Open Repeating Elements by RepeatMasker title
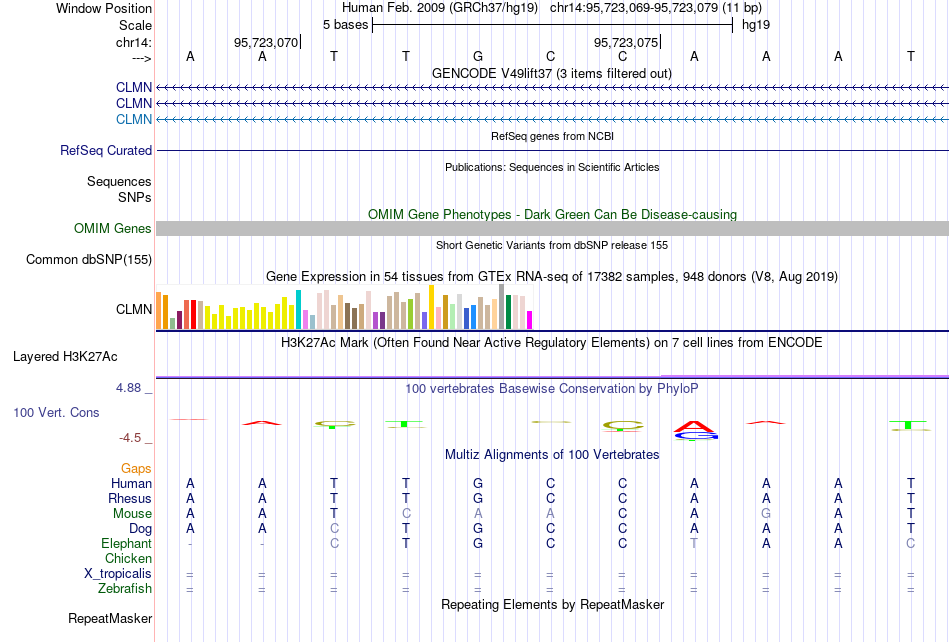This screenshot has height=642, width=950. pos(552,604)
